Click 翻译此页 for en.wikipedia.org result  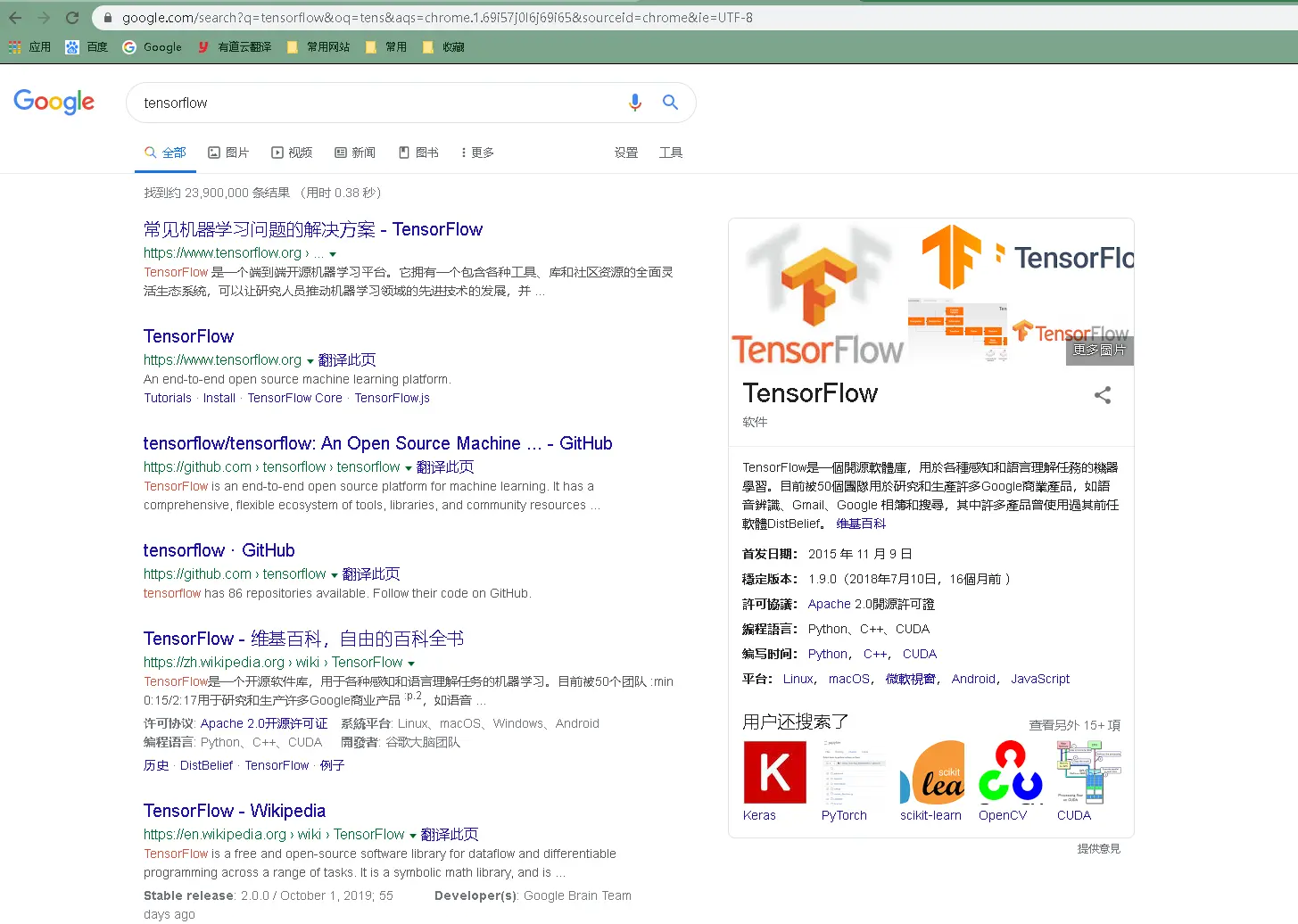tap(450, 834)
